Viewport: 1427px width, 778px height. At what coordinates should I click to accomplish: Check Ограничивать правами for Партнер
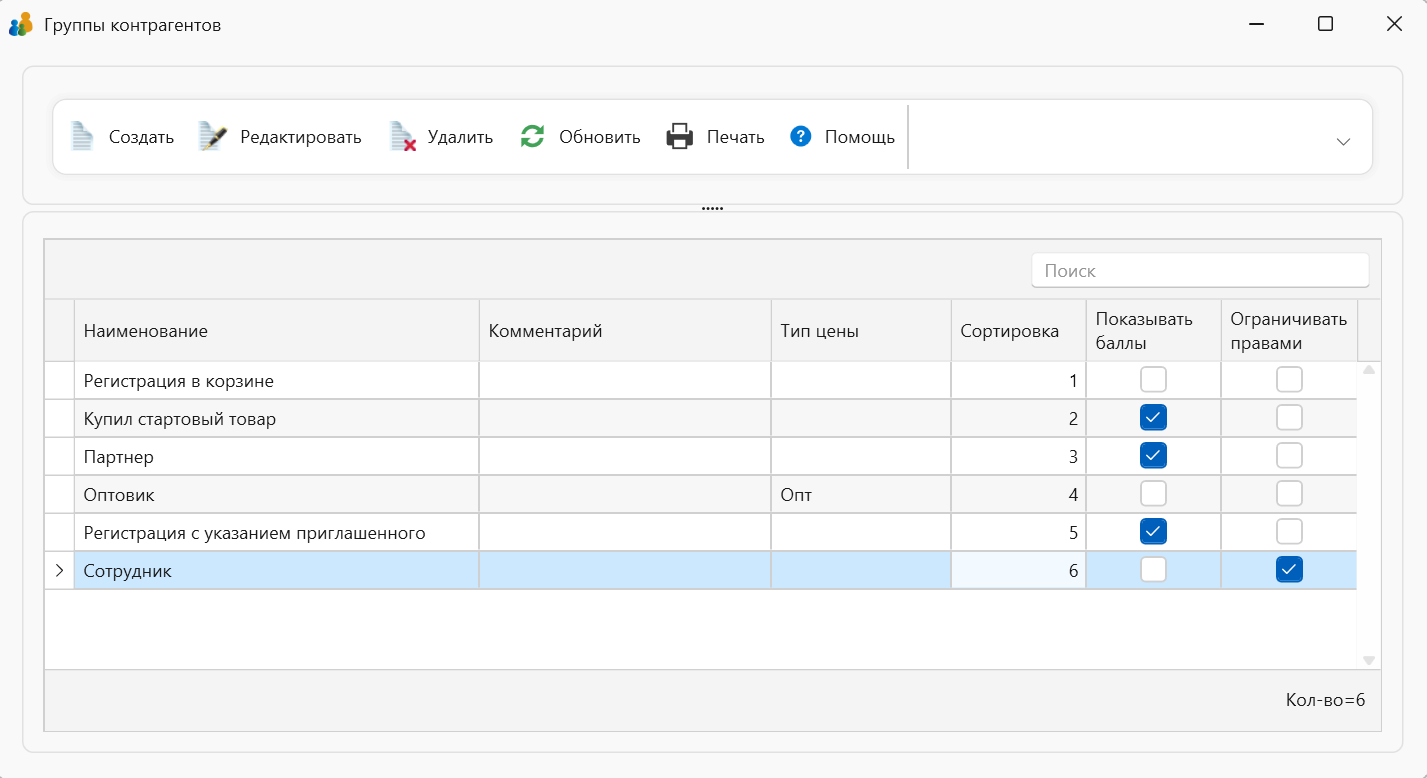pyautogui.click(x=1290, y=456)
